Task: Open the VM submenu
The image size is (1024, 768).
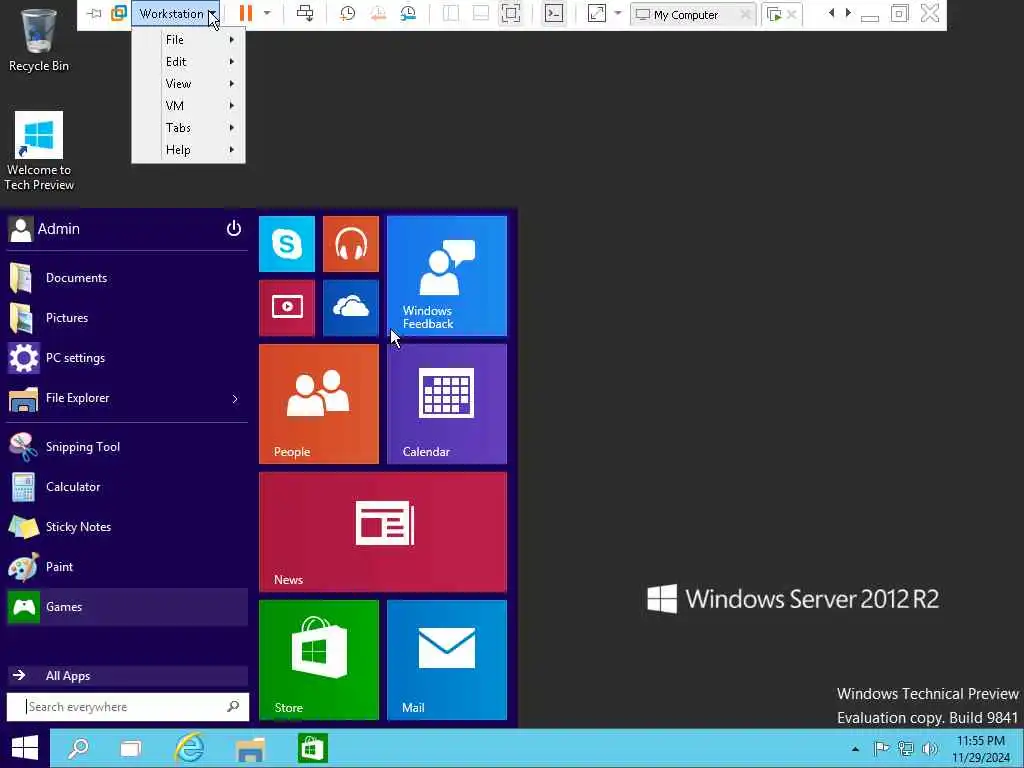Action: pos(188,106)
